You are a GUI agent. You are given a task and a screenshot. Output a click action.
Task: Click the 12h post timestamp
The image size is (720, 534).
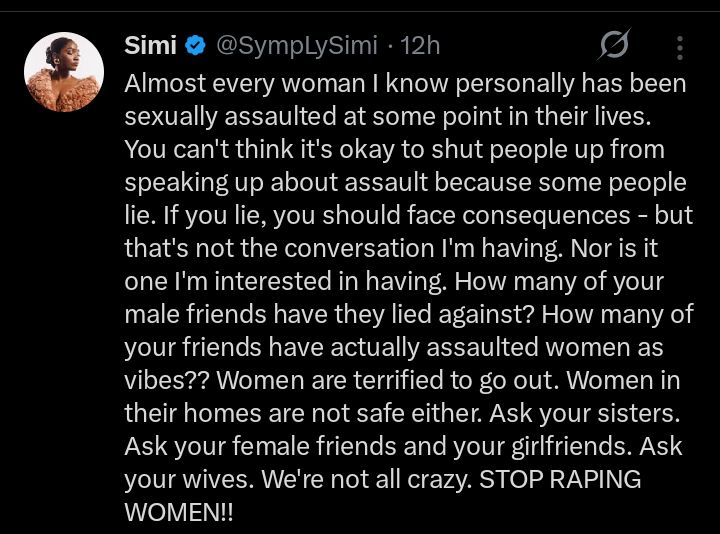tap(420, 46)
